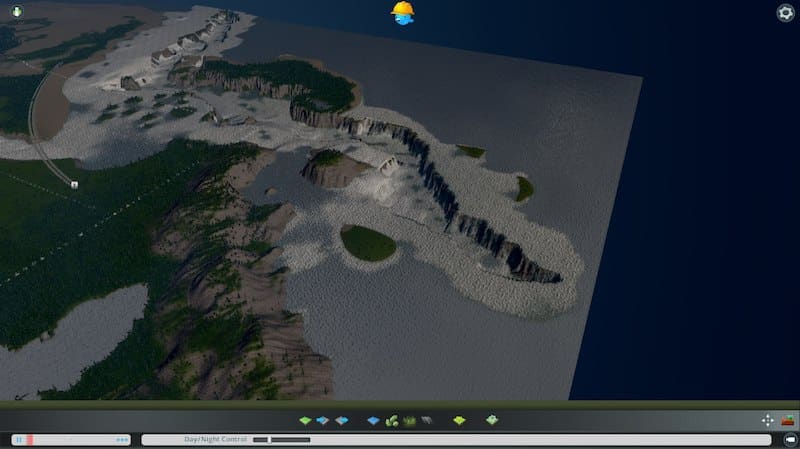Click the rightmost green tile toolbar icon
800x449 pixels.
click(492, 421)
